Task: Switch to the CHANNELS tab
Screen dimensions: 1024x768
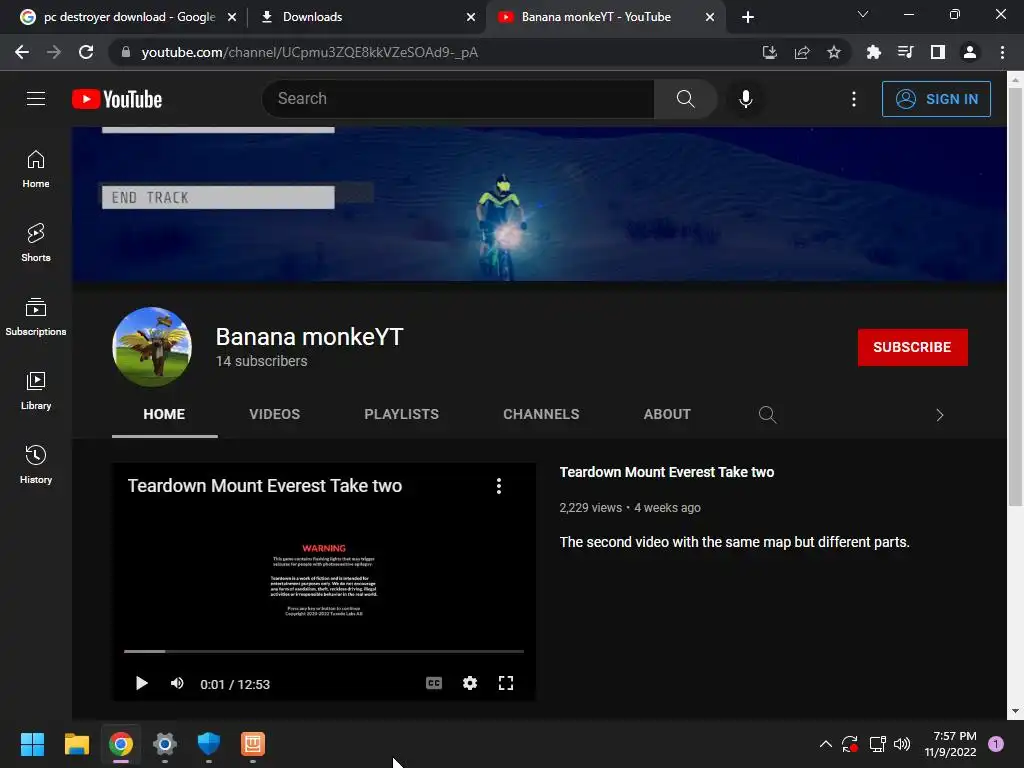Action: pyautogui.click(x=541, y=414)
